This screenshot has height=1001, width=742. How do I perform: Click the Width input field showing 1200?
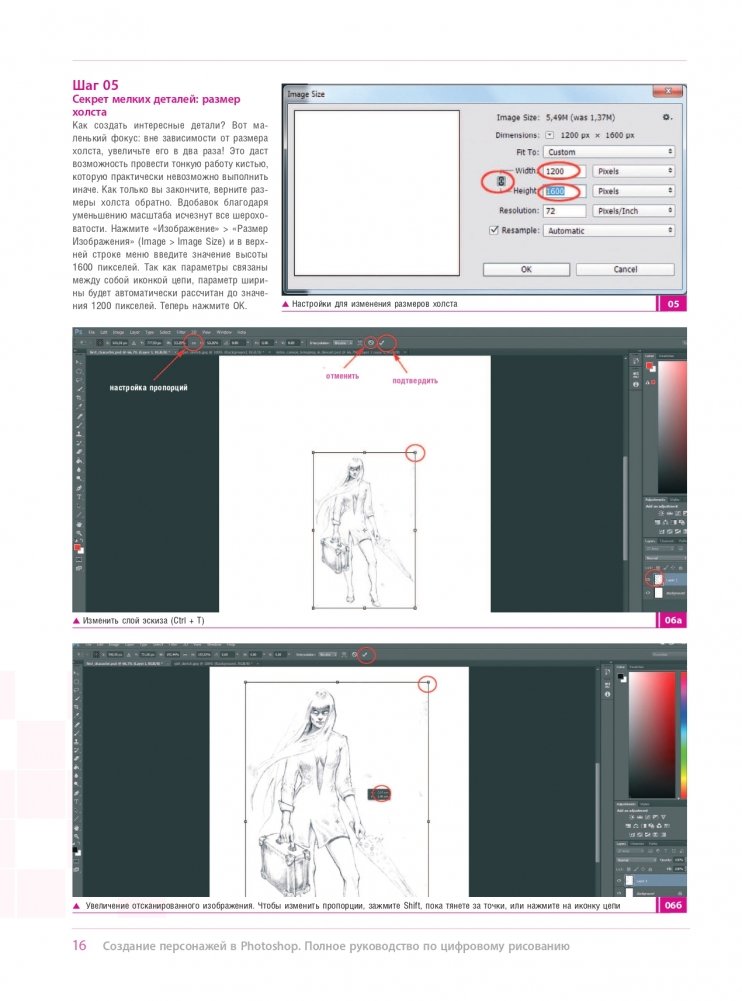tap(563, 171)
